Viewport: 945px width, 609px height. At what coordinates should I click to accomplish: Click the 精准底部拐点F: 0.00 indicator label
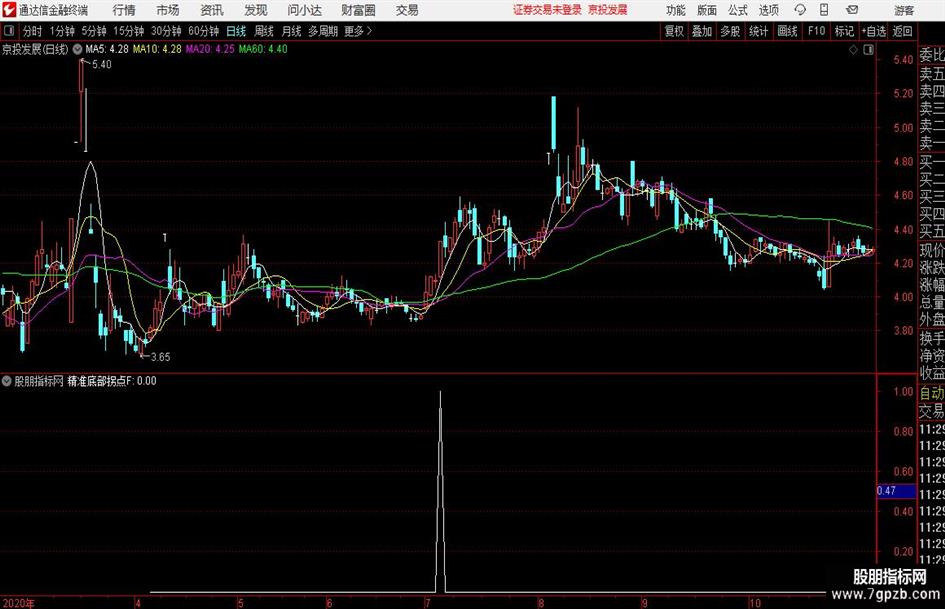point(112,381)
